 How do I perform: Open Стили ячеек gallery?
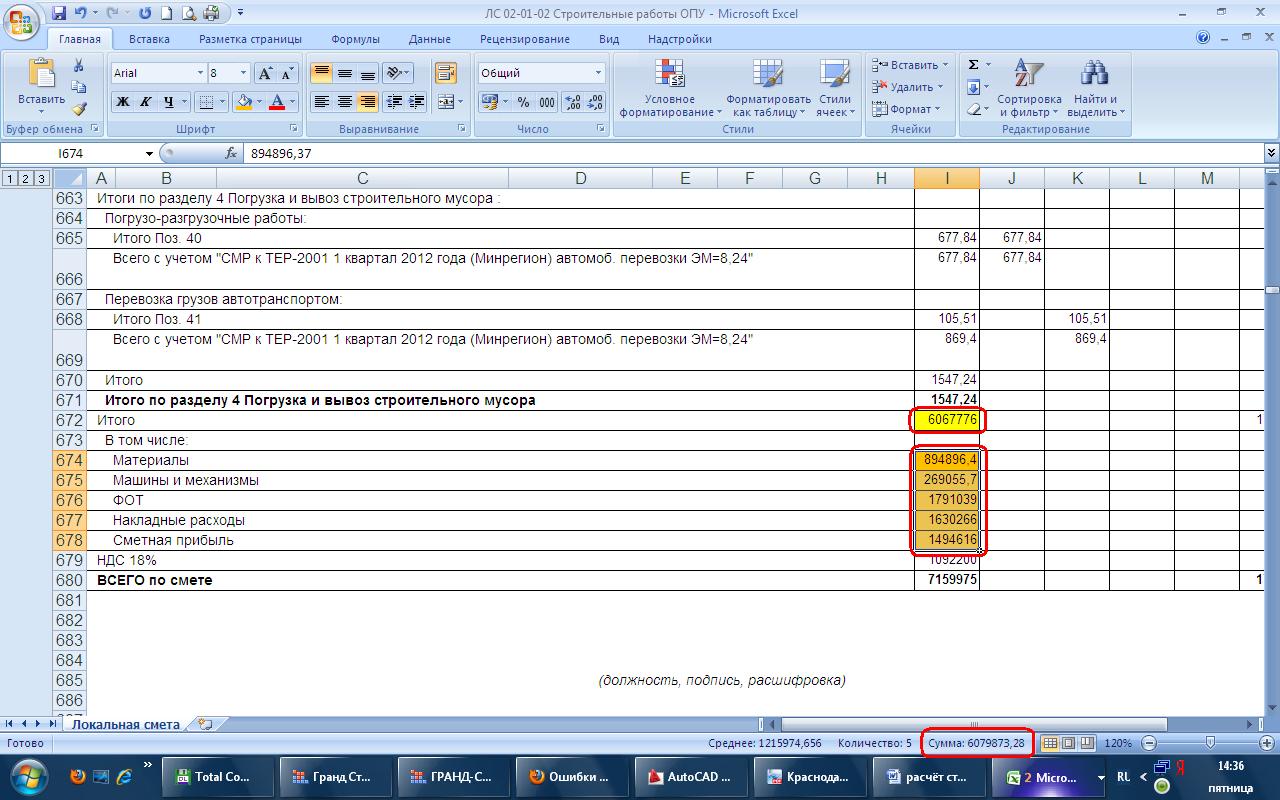tap(834, 88)
